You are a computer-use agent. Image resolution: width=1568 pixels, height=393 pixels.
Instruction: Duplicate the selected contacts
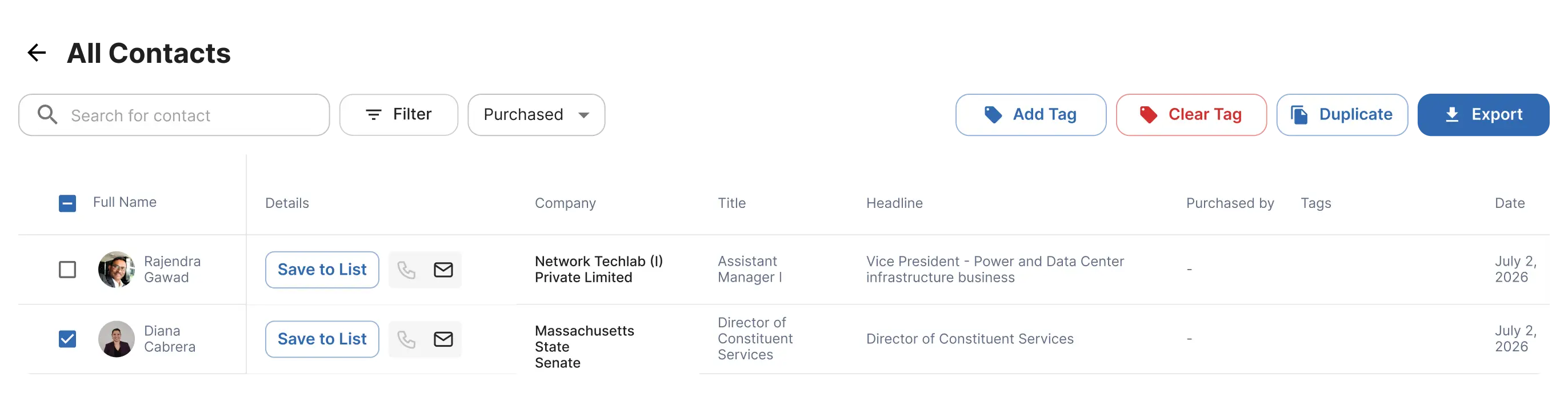tap(1342, 114)
